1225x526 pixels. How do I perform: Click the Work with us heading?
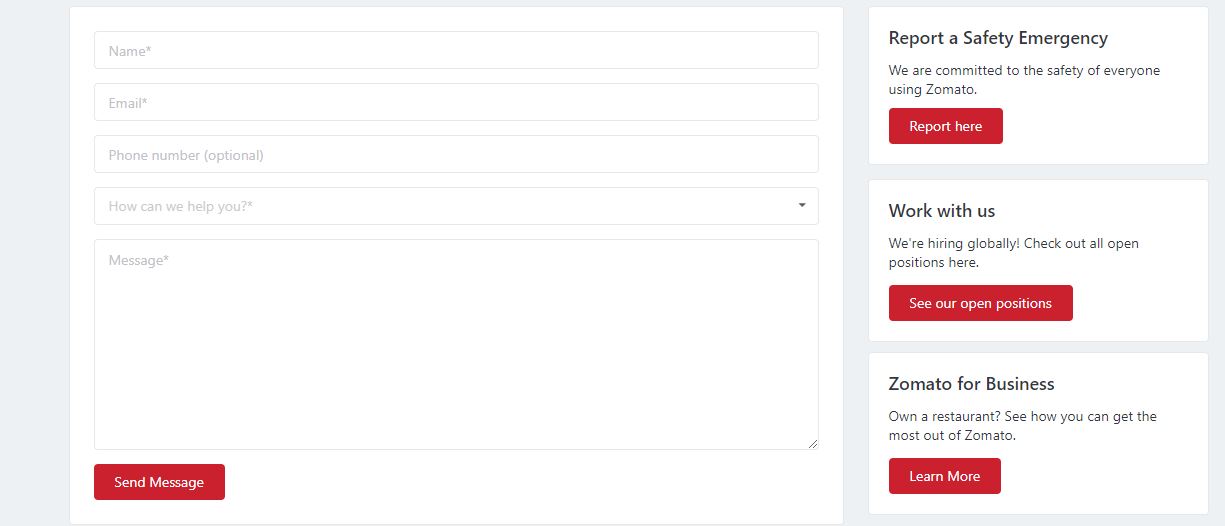point(942,211)
